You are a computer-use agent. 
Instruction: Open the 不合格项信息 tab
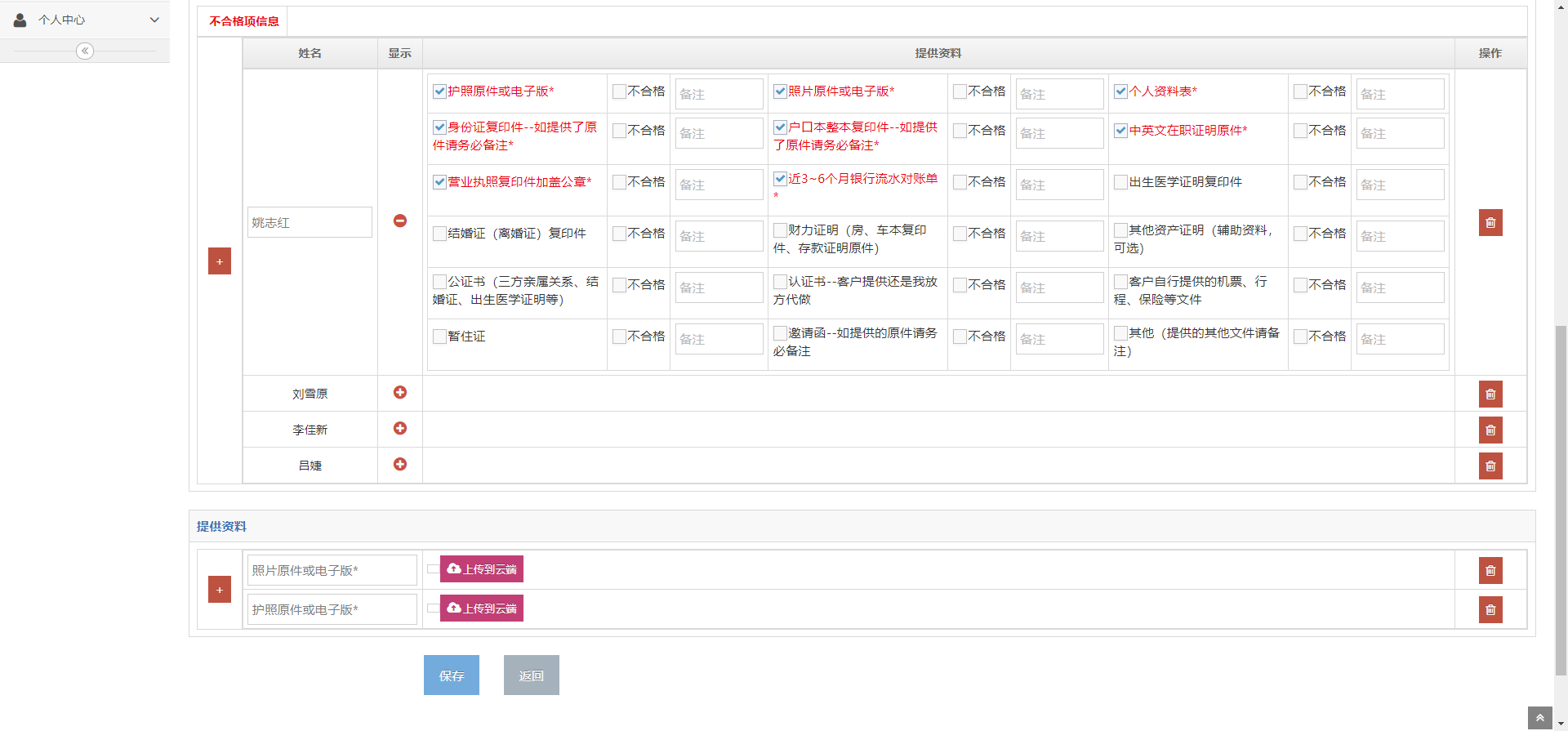(243, 21)
